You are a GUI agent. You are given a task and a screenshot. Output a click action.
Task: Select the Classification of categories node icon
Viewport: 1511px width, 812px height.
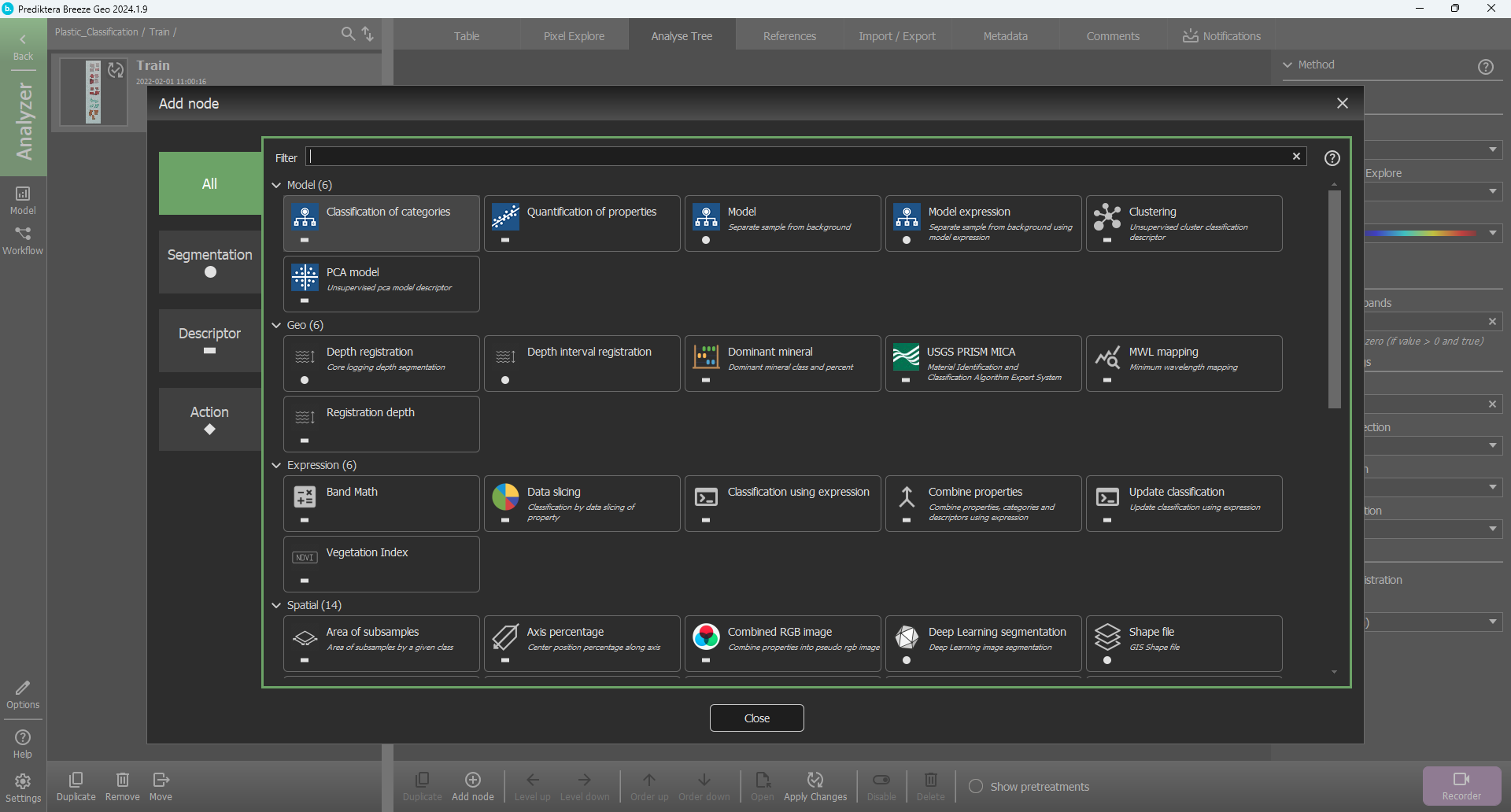tap(305, 216)
